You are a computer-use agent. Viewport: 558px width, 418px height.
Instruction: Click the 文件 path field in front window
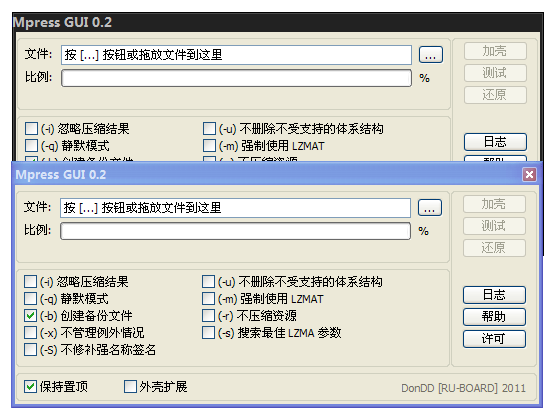tap(235, 208)
